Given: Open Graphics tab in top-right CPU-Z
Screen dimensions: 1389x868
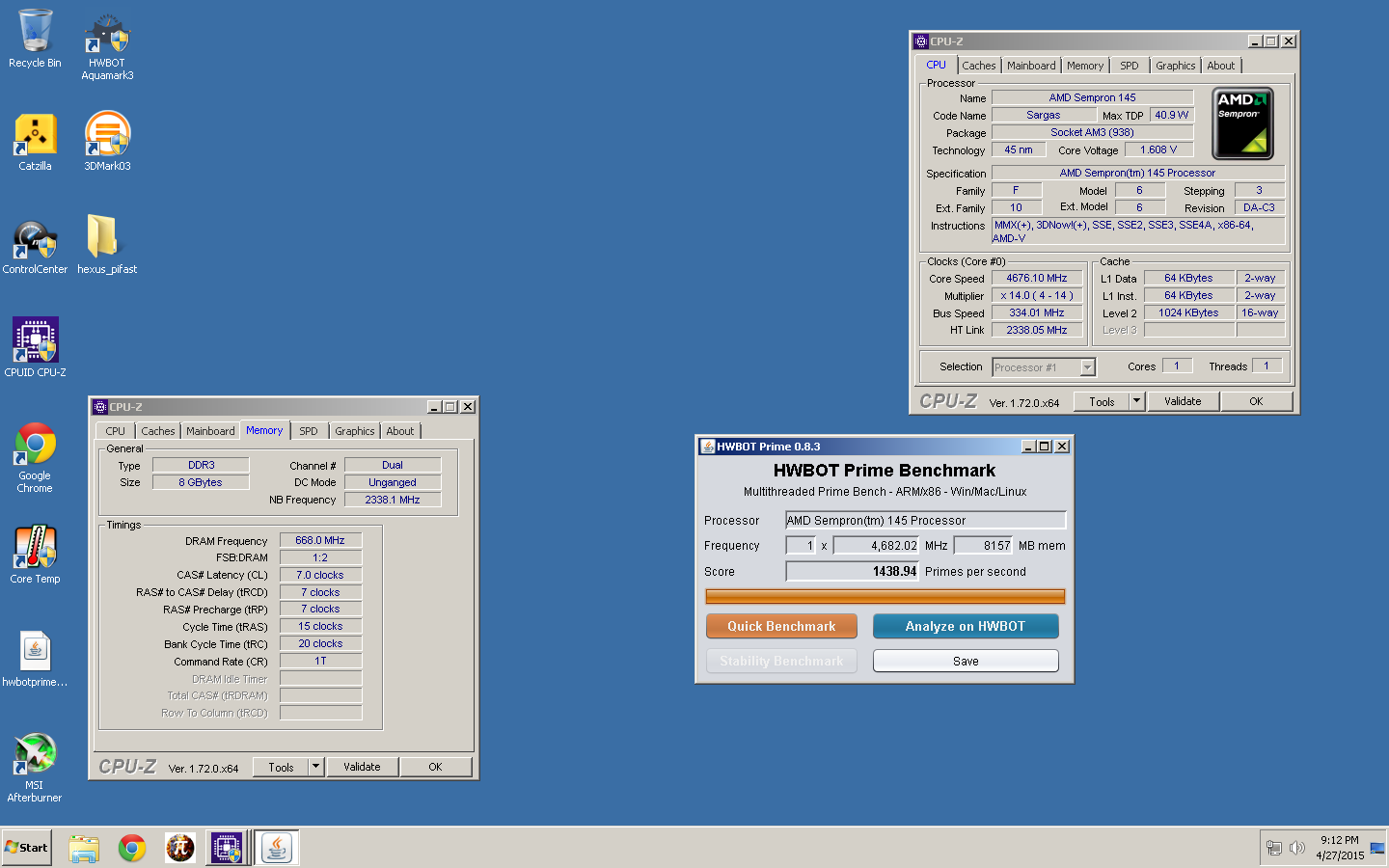Looking at the screenshot, I should [1175, 66].
